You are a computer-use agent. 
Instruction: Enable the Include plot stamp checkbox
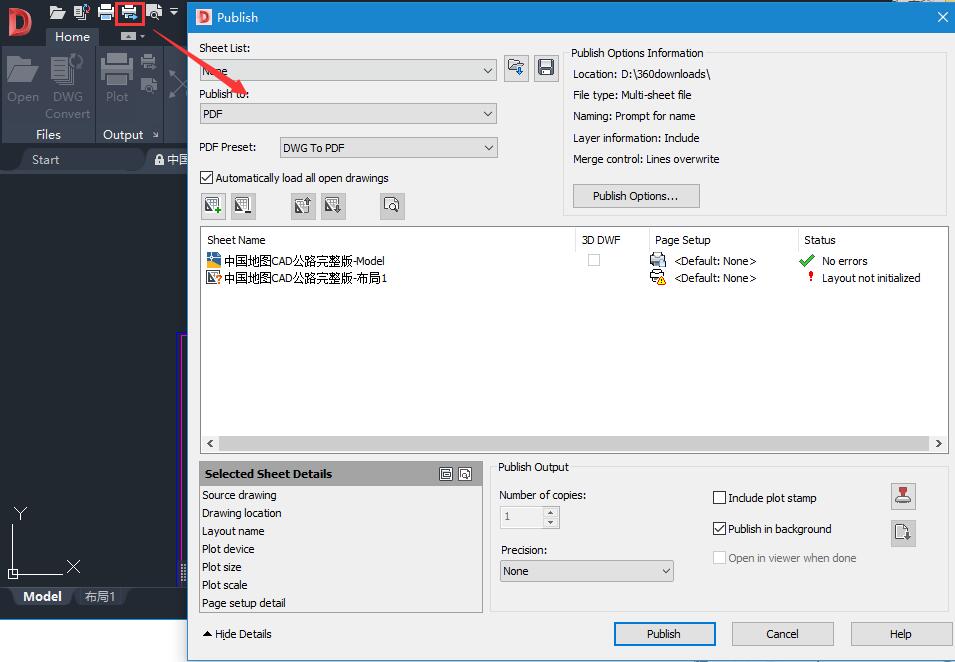(x=719, y=498)
